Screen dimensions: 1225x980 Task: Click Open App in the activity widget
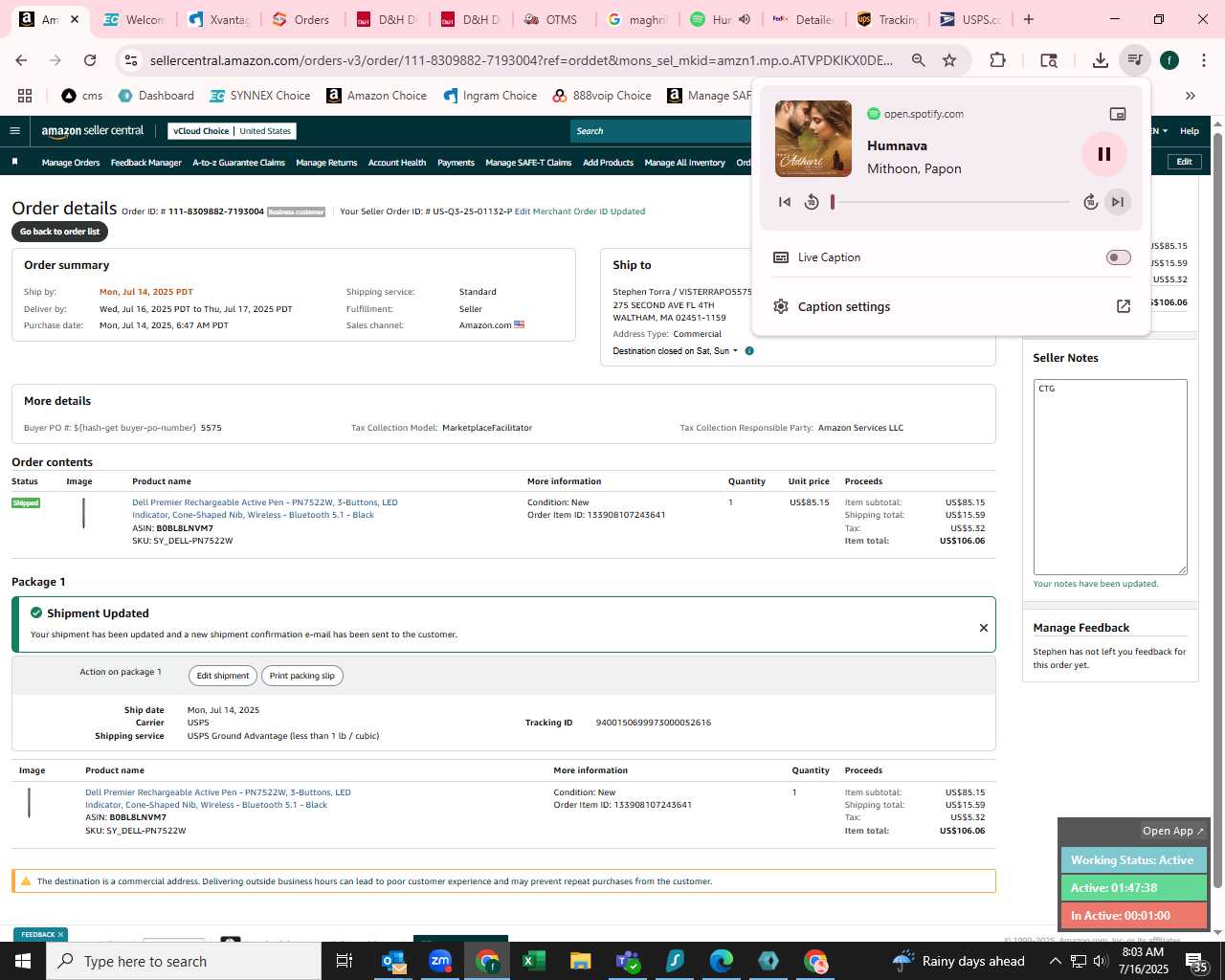[x=1173, y=831]
